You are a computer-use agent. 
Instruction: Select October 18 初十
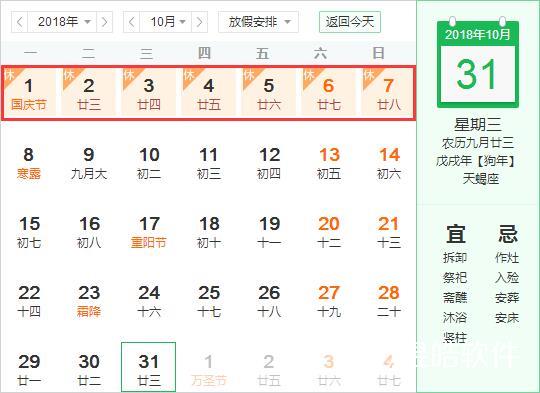click(209, 231)
